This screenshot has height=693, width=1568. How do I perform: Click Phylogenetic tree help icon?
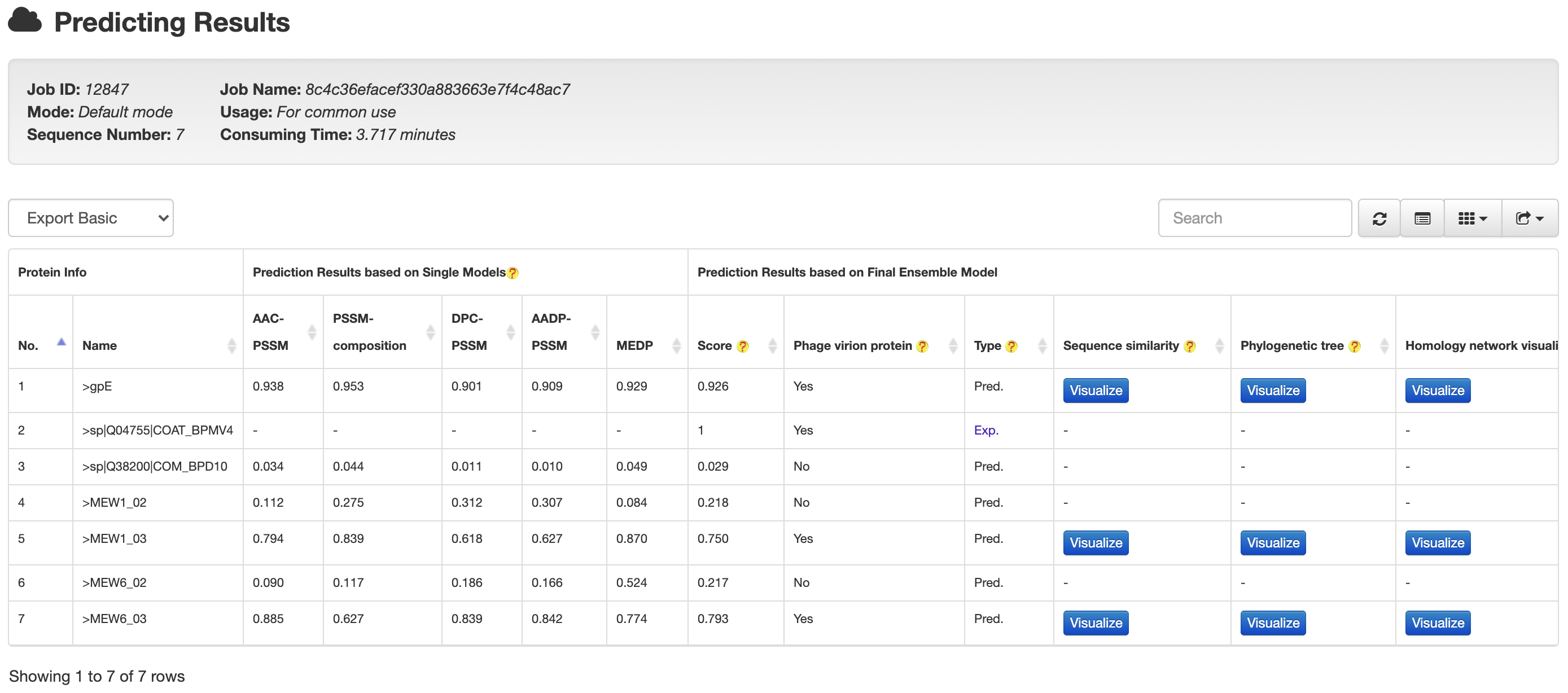point(1354,346)
